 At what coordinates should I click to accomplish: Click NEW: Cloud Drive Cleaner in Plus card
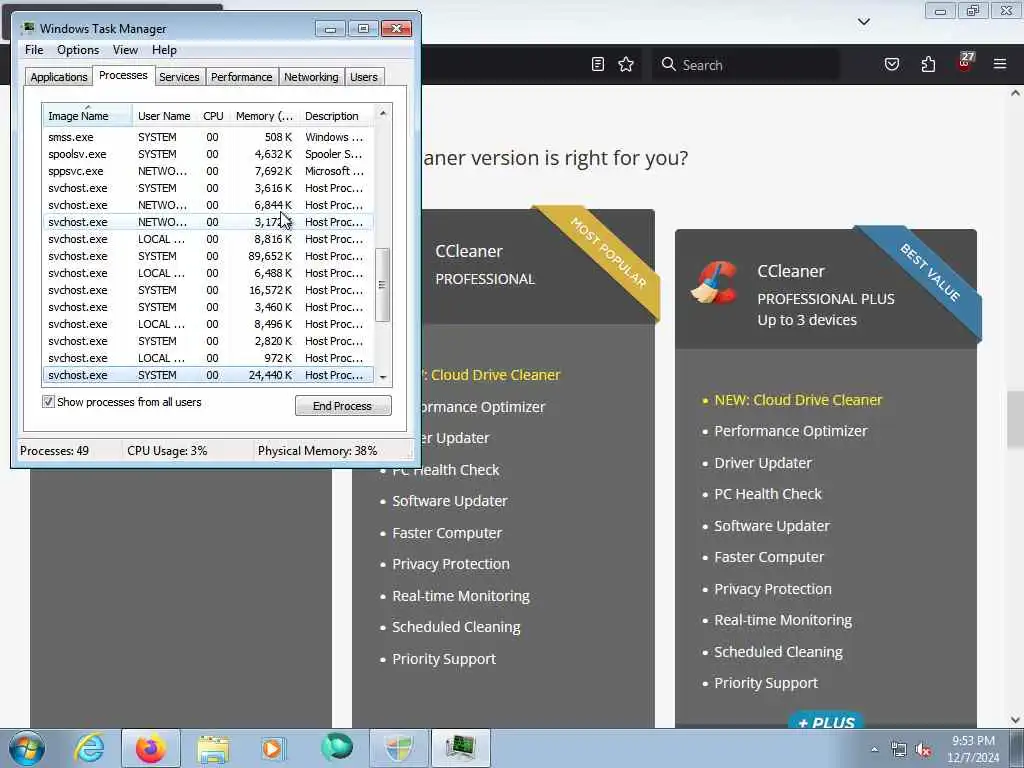[798, 400]
